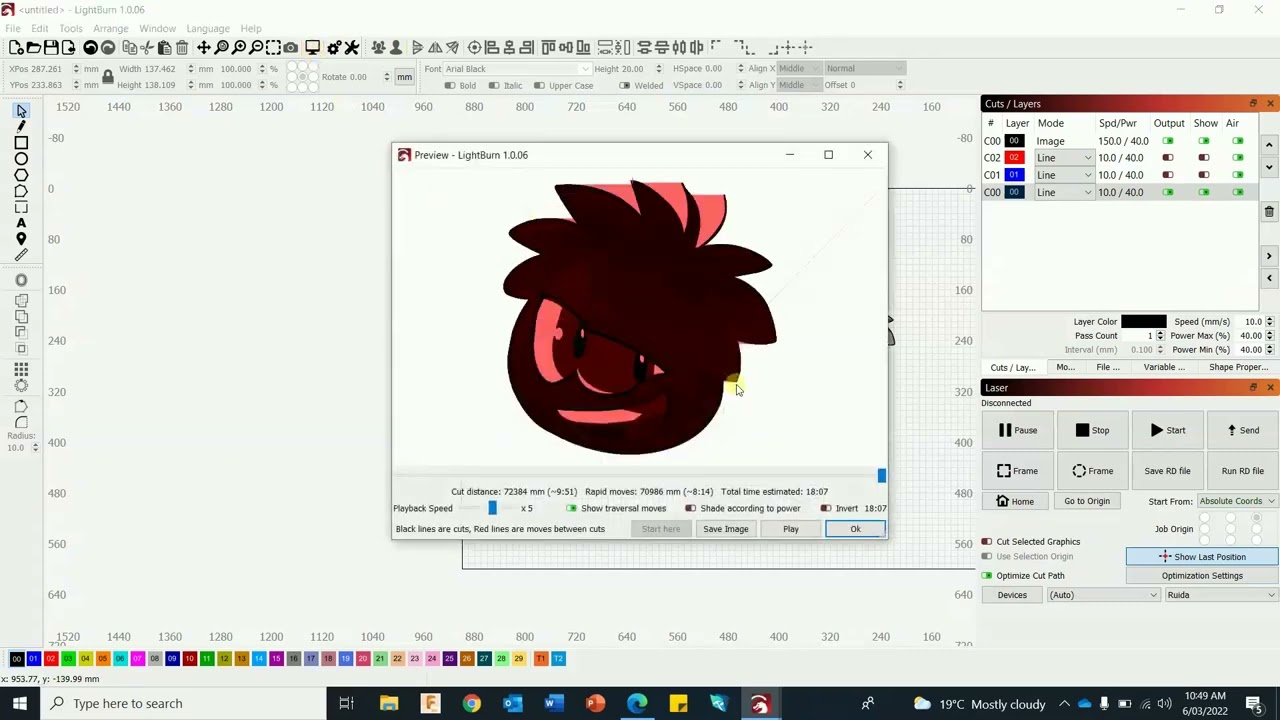Open the Arrange menu
This screenshot has height=720, width=1280.
110,28
